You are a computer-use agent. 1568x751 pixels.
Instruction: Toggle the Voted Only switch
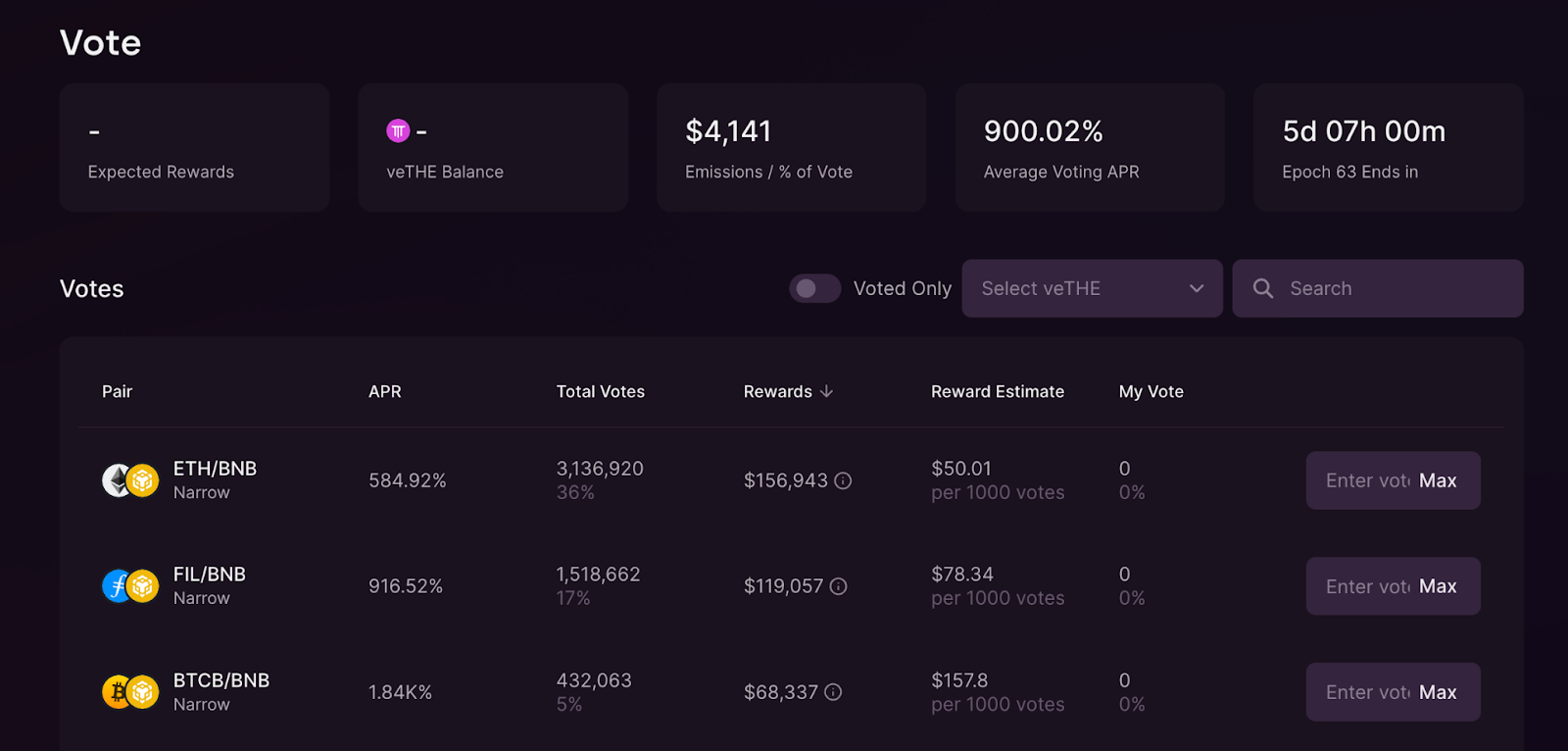pyautogui.click(x=814, y=288)
